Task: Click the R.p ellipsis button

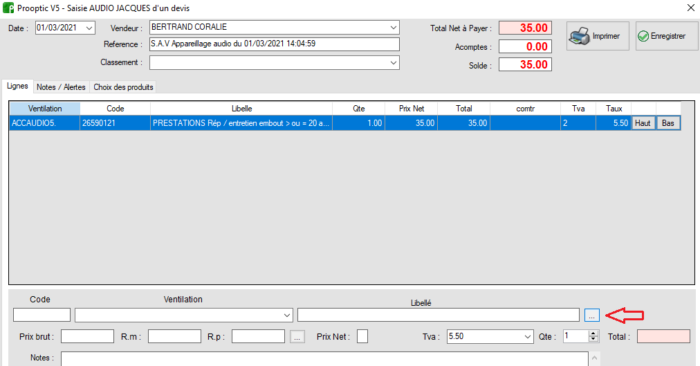Action: tap(297, 337)
